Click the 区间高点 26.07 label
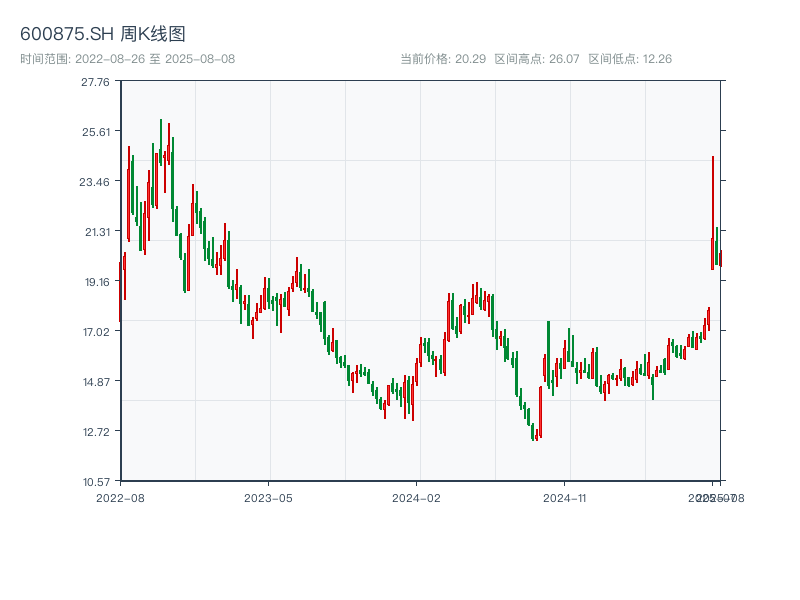This screenshot has width=800, height=600. click(537, 59)
